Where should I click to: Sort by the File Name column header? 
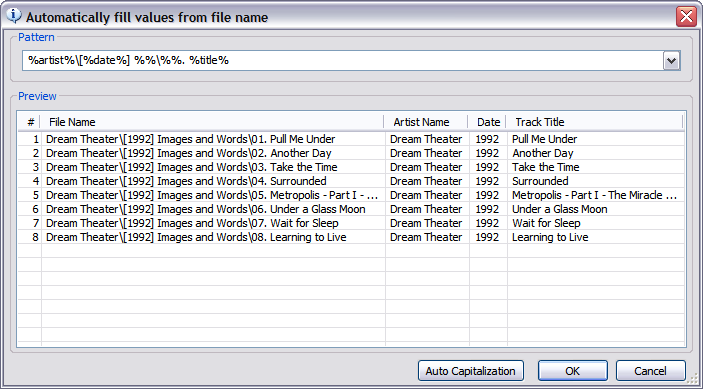(212, 122)
